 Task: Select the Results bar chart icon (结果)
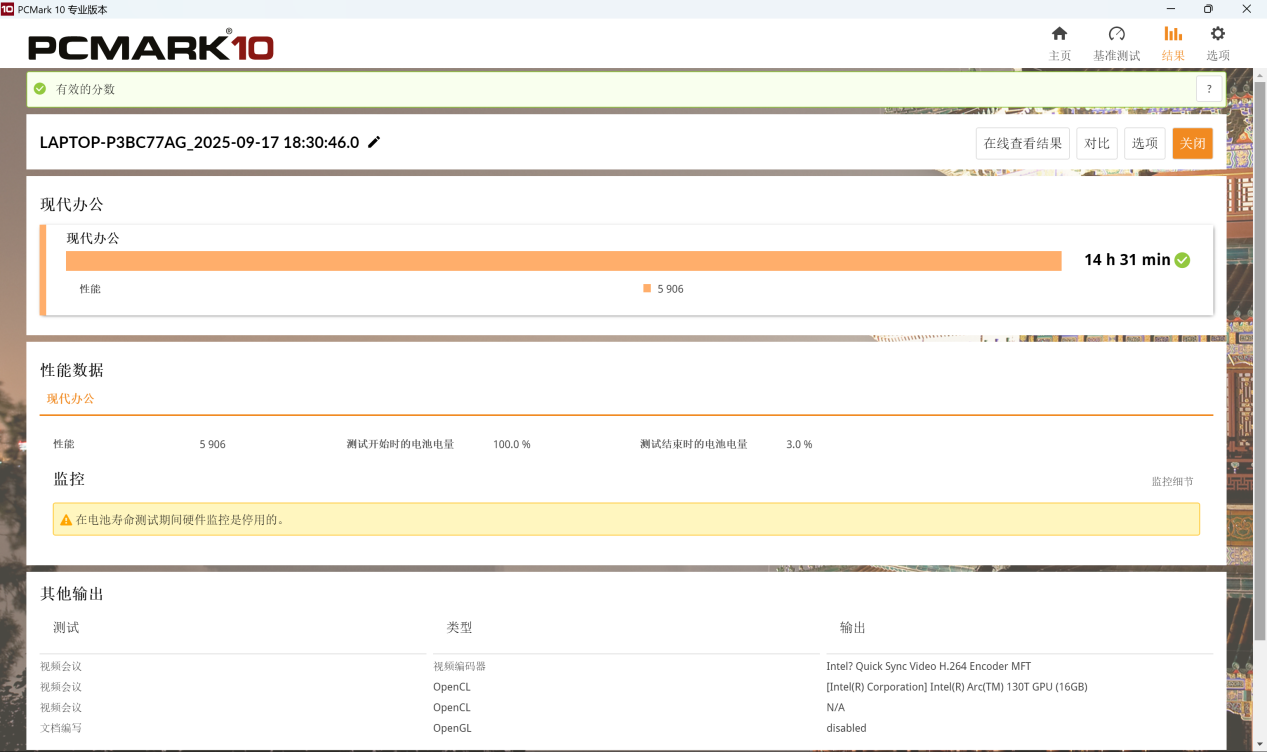pos(1173,35)
